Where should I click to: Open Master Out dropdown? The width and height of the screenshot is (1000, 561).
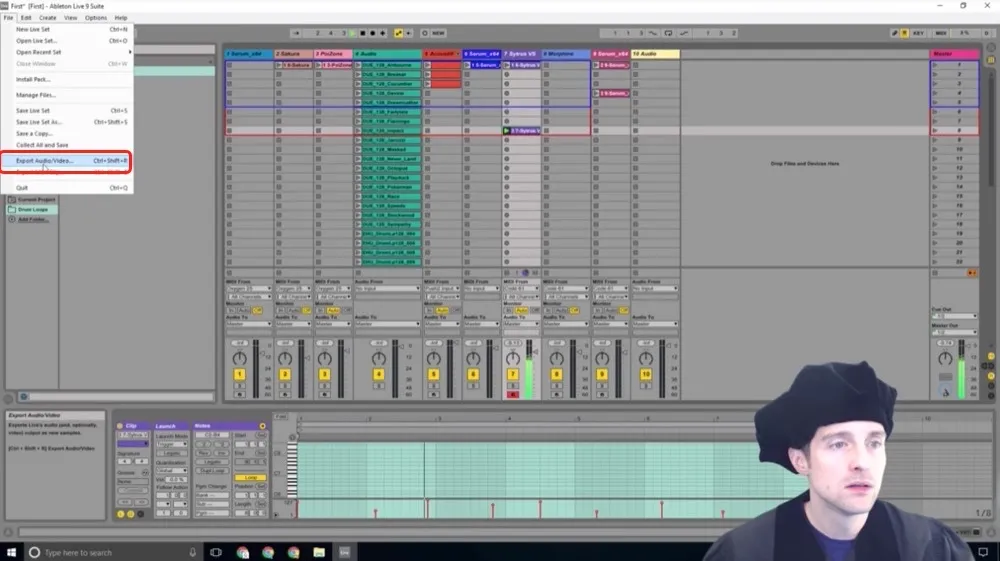[954, 332]
